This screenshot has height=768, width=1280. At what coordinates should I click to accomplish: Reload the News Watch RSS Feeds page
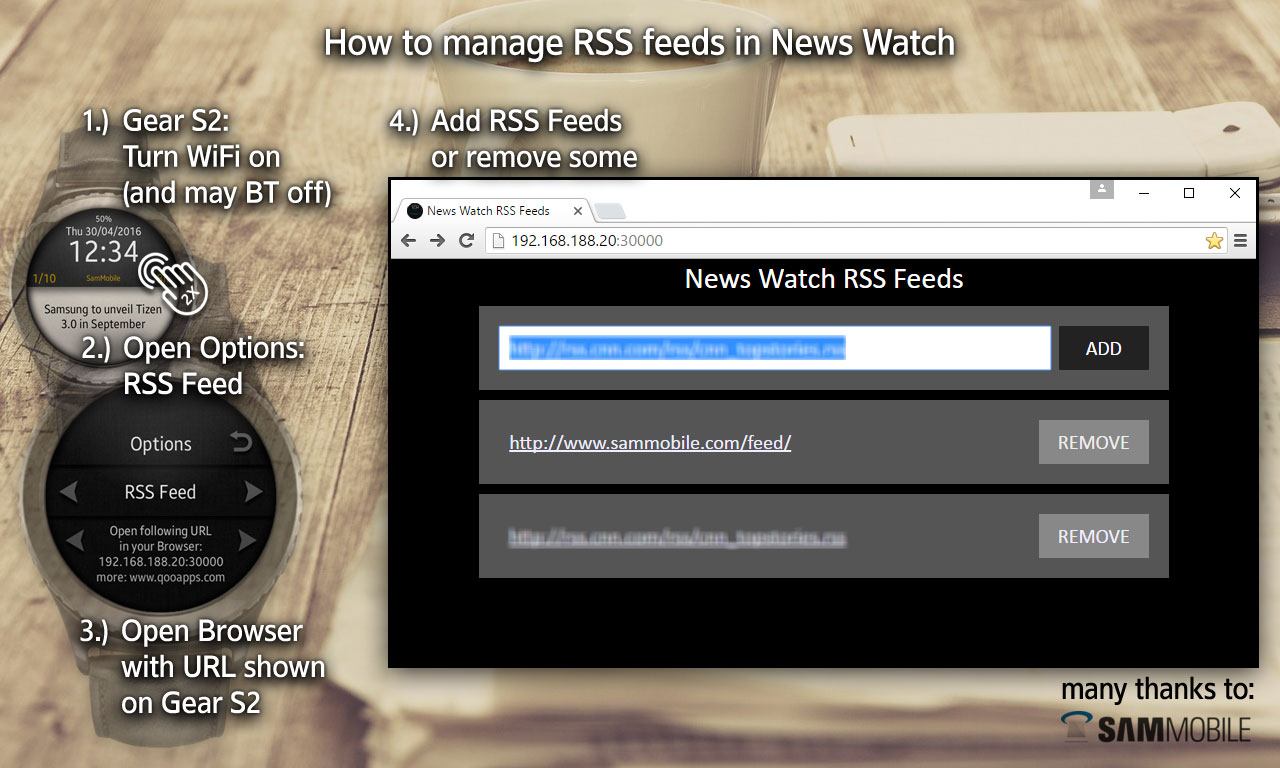click(x=466, y=240)
